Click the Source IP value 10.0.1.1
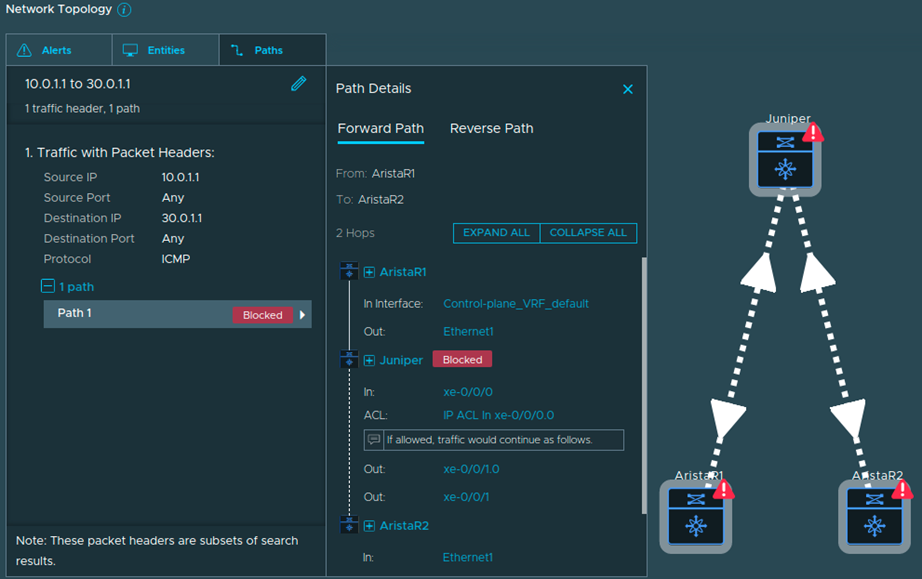The width and height of the screenshot is (922, 579). pyautogui.click(x=181, y=177)
